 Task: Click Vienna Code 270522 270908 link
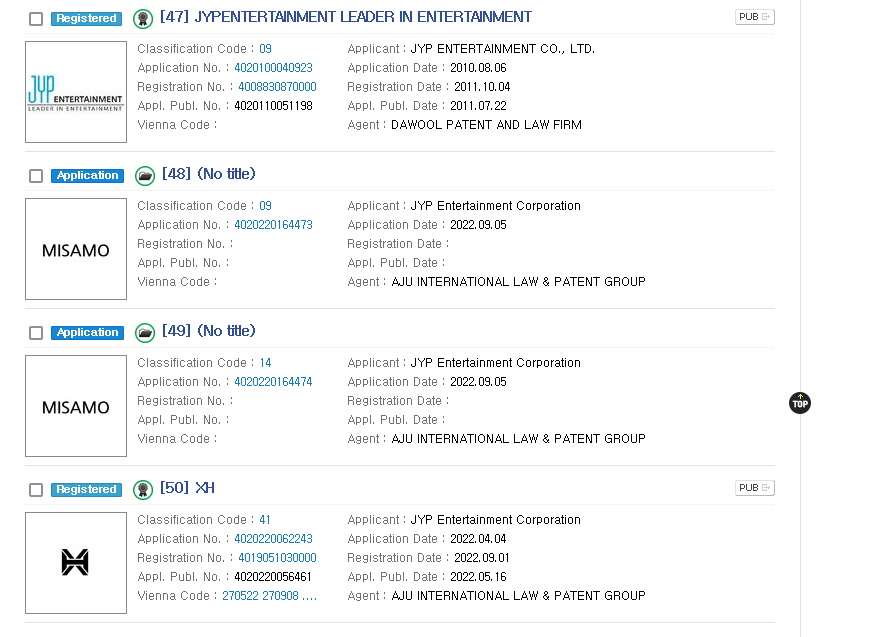click(269, 596)
